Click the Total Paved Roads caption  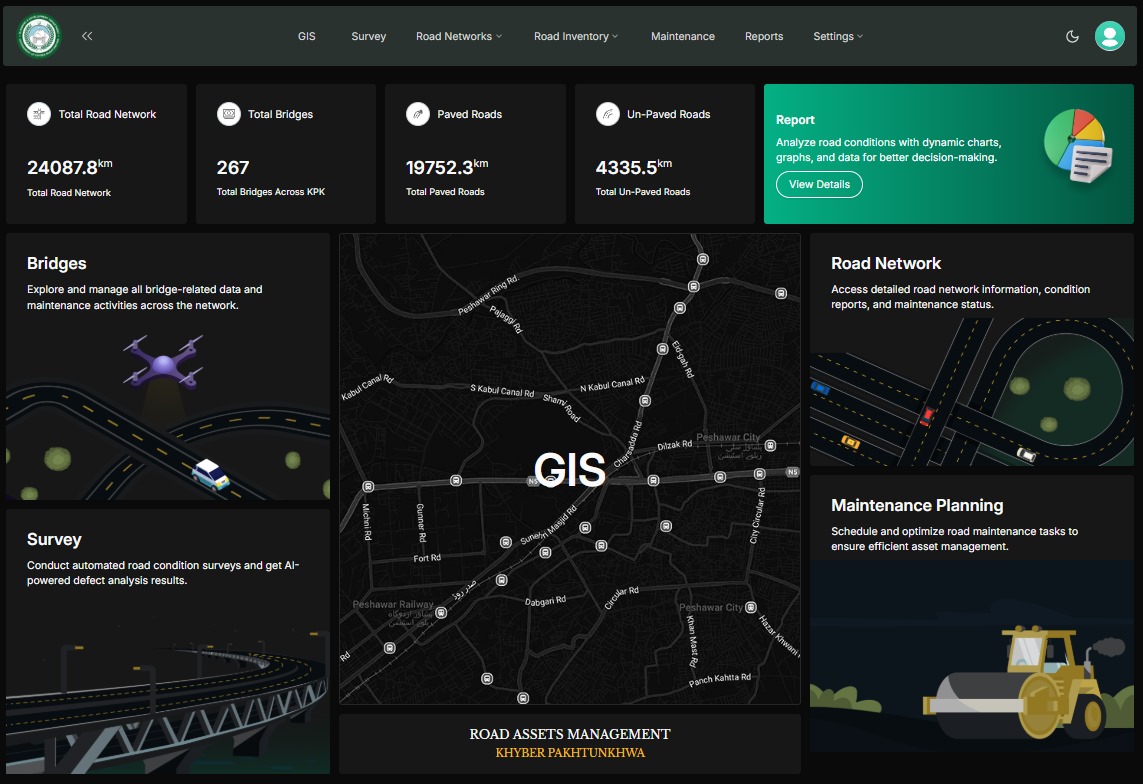tap(445, 192)
